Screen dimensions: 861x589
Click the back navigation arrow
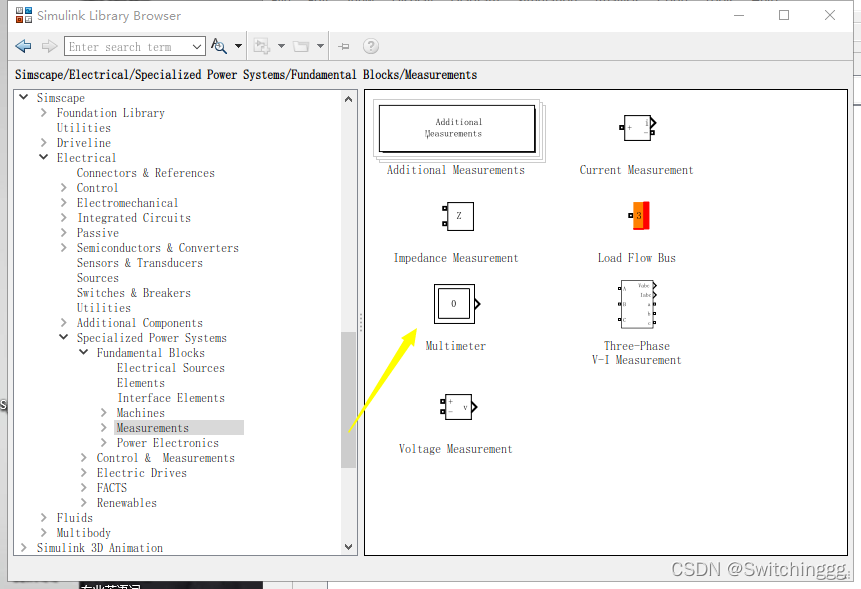(x=23, y=46)
